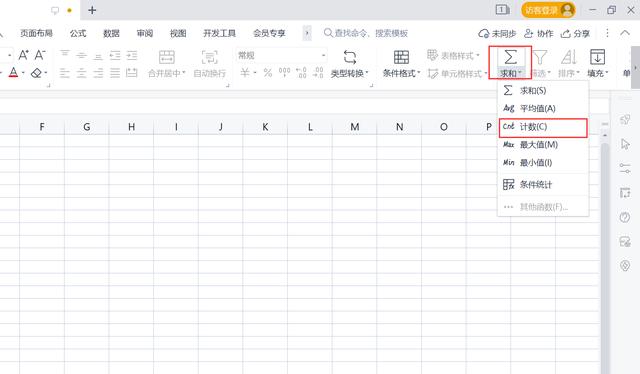The width and height of the screenshot is (640, 374).
Task: Click the selection pointer sidebar icon
Action: (625, 144)
